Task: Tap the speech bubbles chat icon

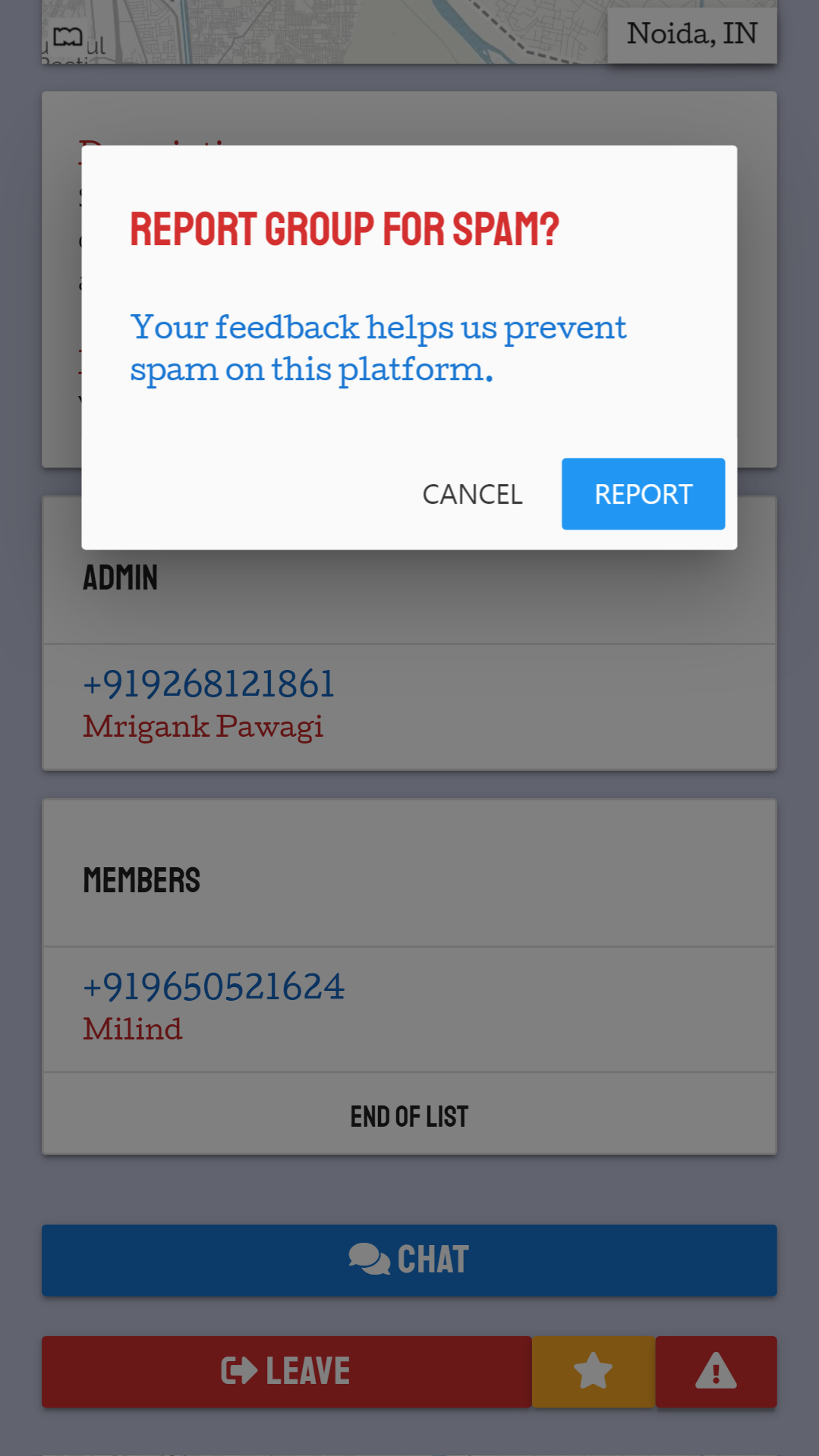Action: [369, 1259]
